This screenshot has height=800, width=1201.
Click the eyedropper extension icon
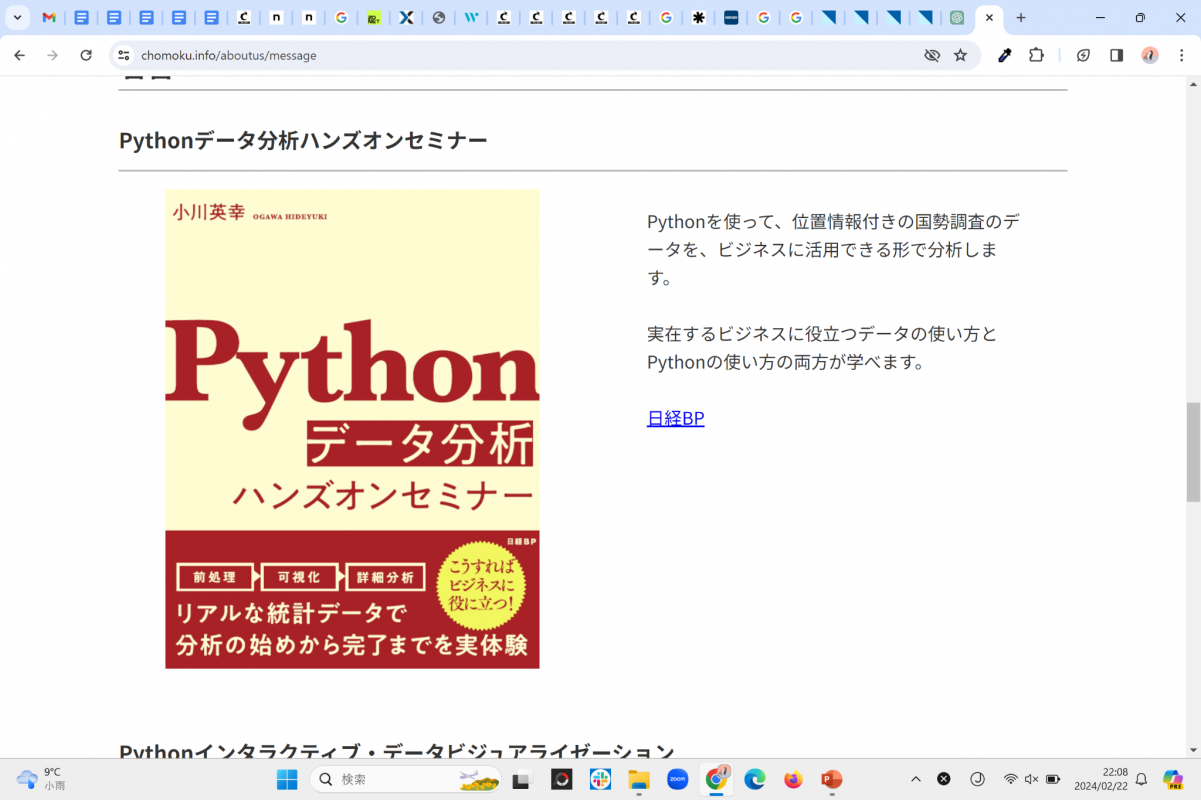(1004, 55)
